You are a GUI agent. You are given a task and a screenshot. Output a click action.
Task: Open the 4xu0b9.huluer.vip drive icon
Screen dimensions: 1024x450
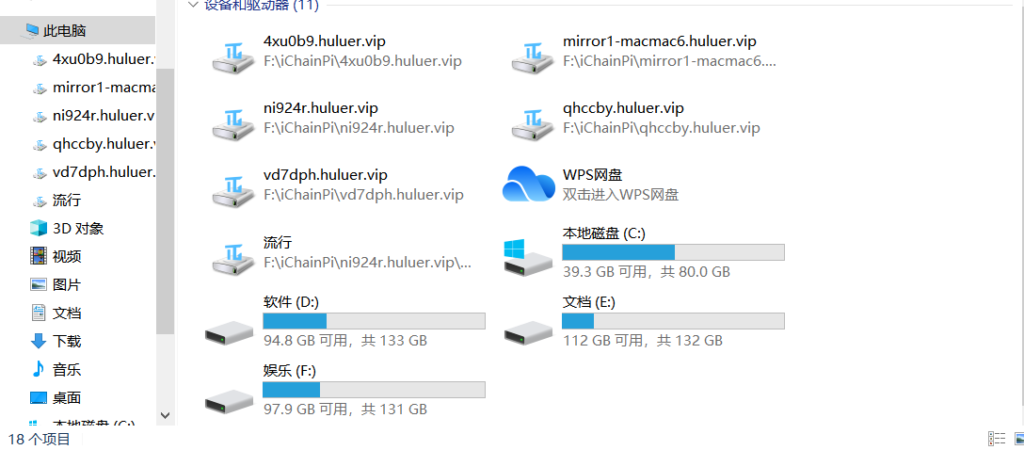click(234, 56)
